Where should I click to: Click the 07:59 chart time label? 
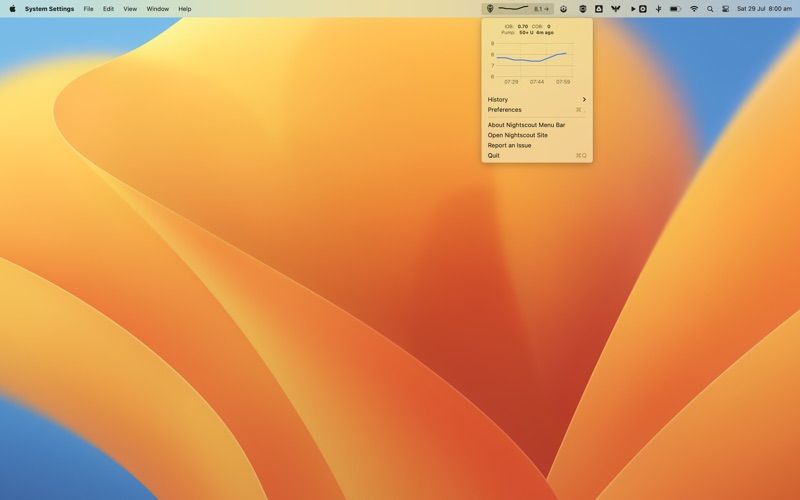(563, 82)
